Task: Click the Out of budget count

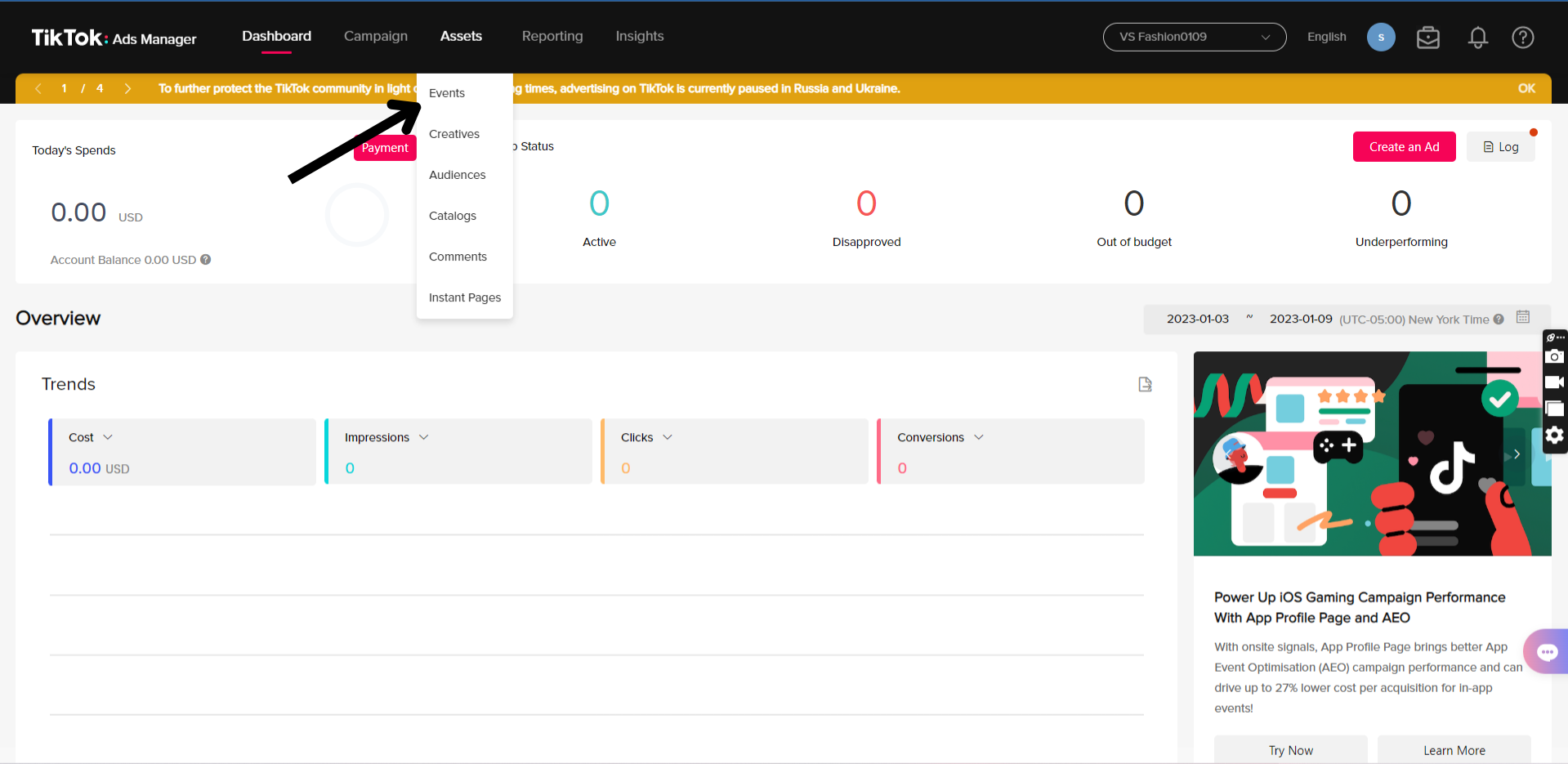Action: pos(1133,203)
